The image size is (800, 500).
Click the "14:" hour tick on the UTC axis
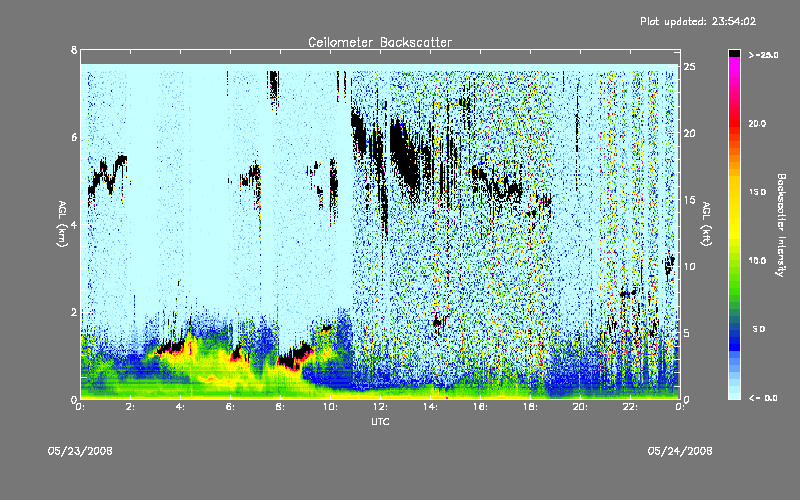[x=431, y=407]
